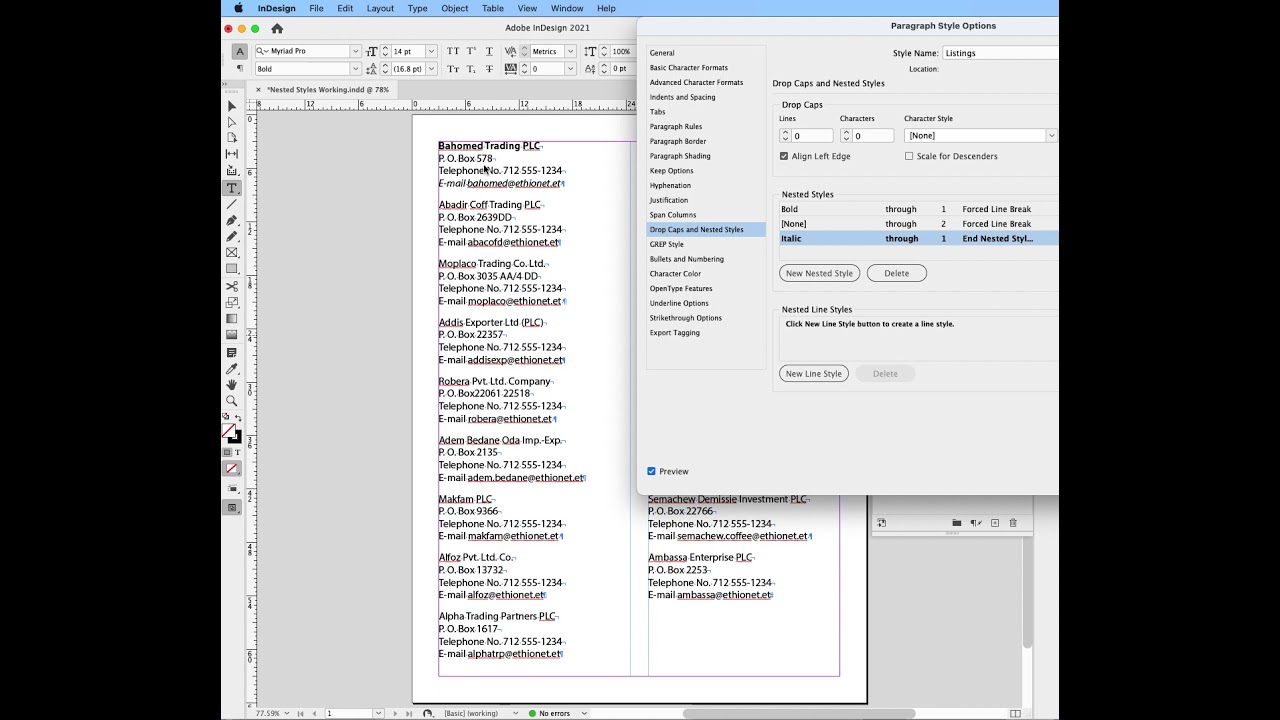Select the Hand tool
The width and height of the screenshot is (1280, 720).
232,385
